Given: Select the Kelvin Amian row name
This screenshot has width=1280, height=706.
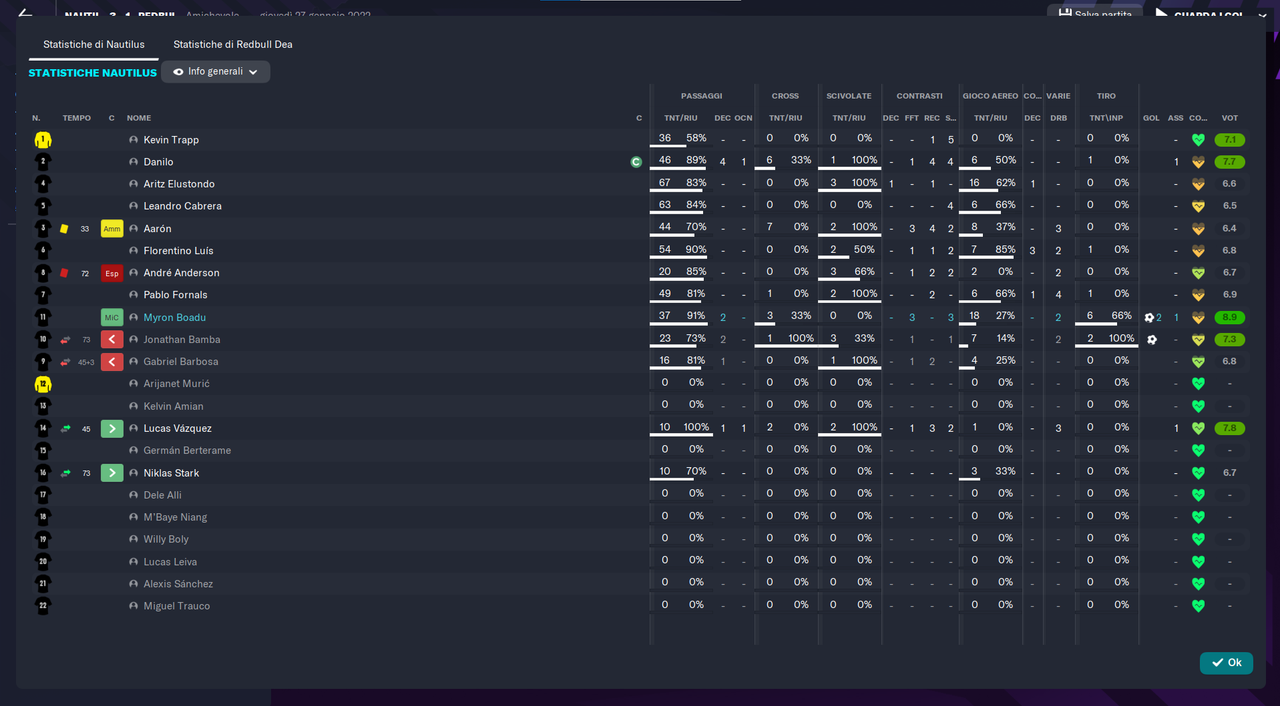Looking at the screenshot, I should [x=174, y=406].
